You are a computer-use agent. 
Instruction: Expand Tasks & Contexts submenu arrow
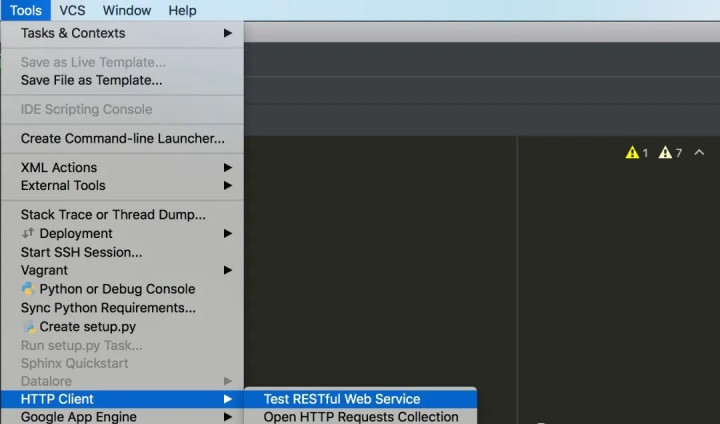(x=227, y=33)
